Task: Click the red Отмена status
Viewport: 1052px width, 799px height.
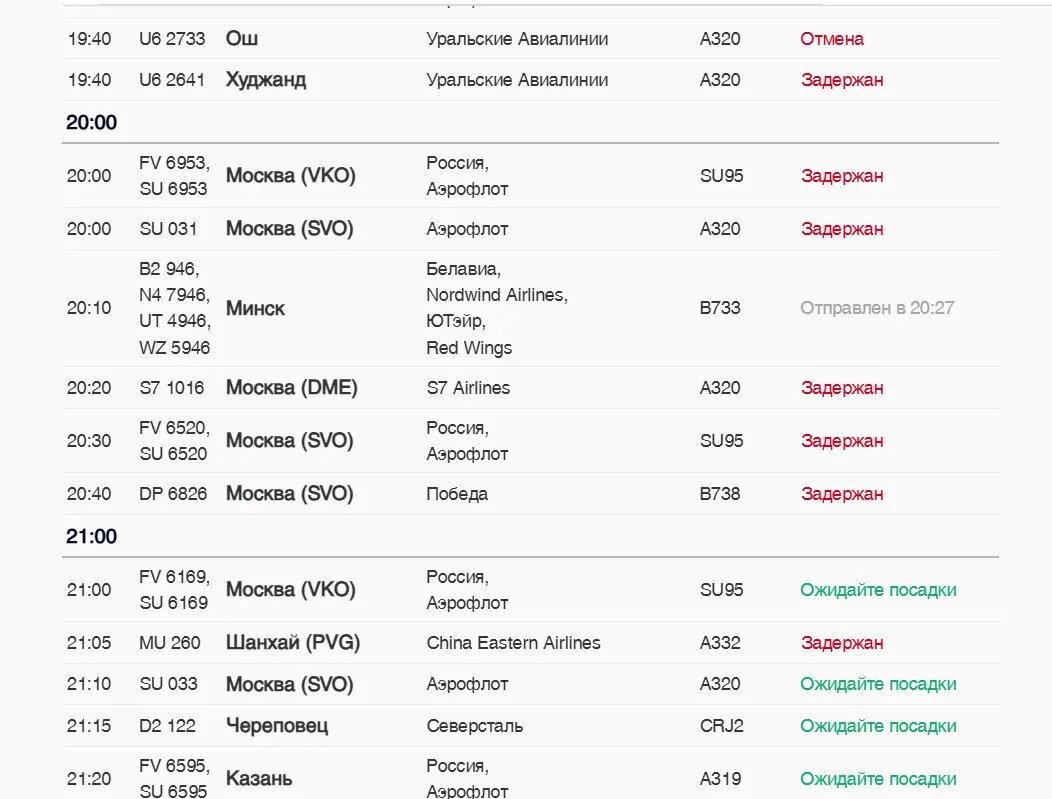Action: click(832, 39)
